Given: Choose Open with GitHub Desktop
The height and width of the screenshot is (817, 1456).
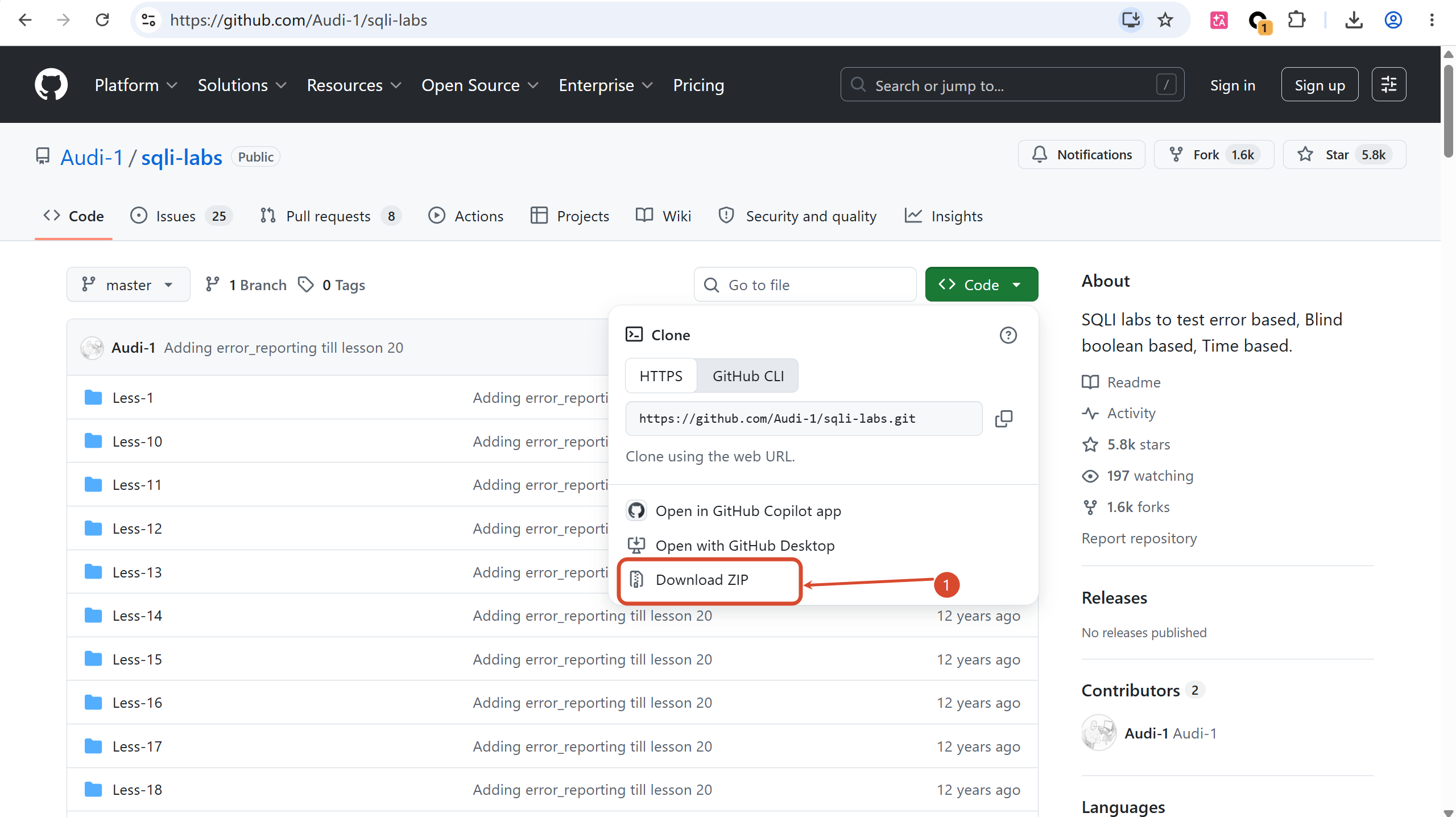Looking at the screenshot, I should pyautogui.click(x=731, y=546).
